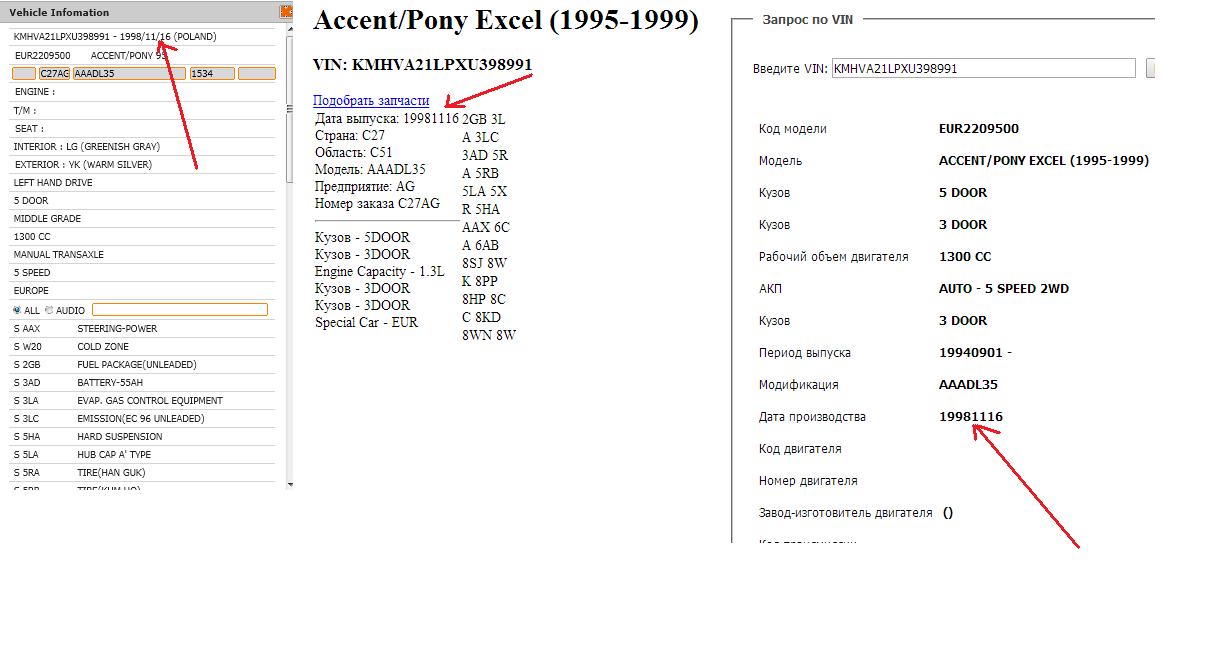Select the S 5HA HARD SUSPENSION row
The image size is (1218, 650).
[x=142, y=436]
